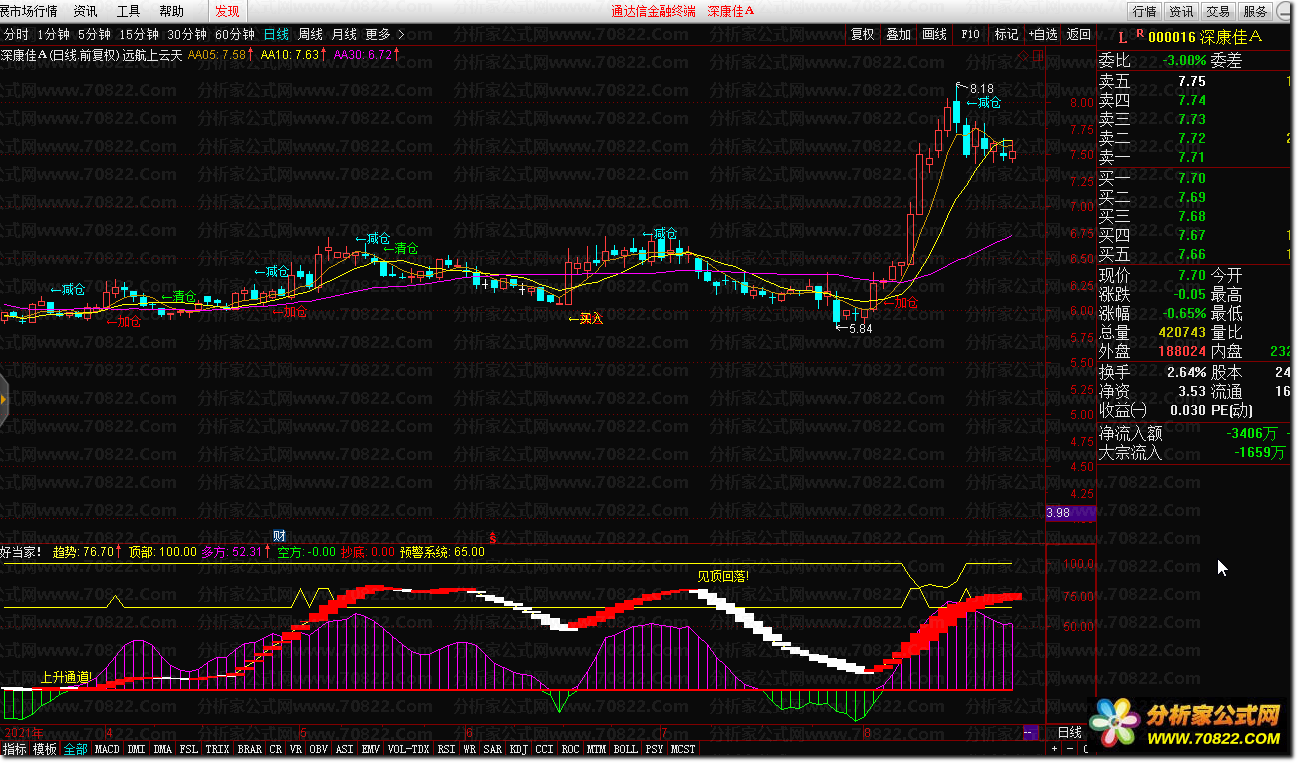The height and width of the screenshot is (763, 1299).
Task: Expand the 更多 periods list
Action: click(x=385, y=34)
